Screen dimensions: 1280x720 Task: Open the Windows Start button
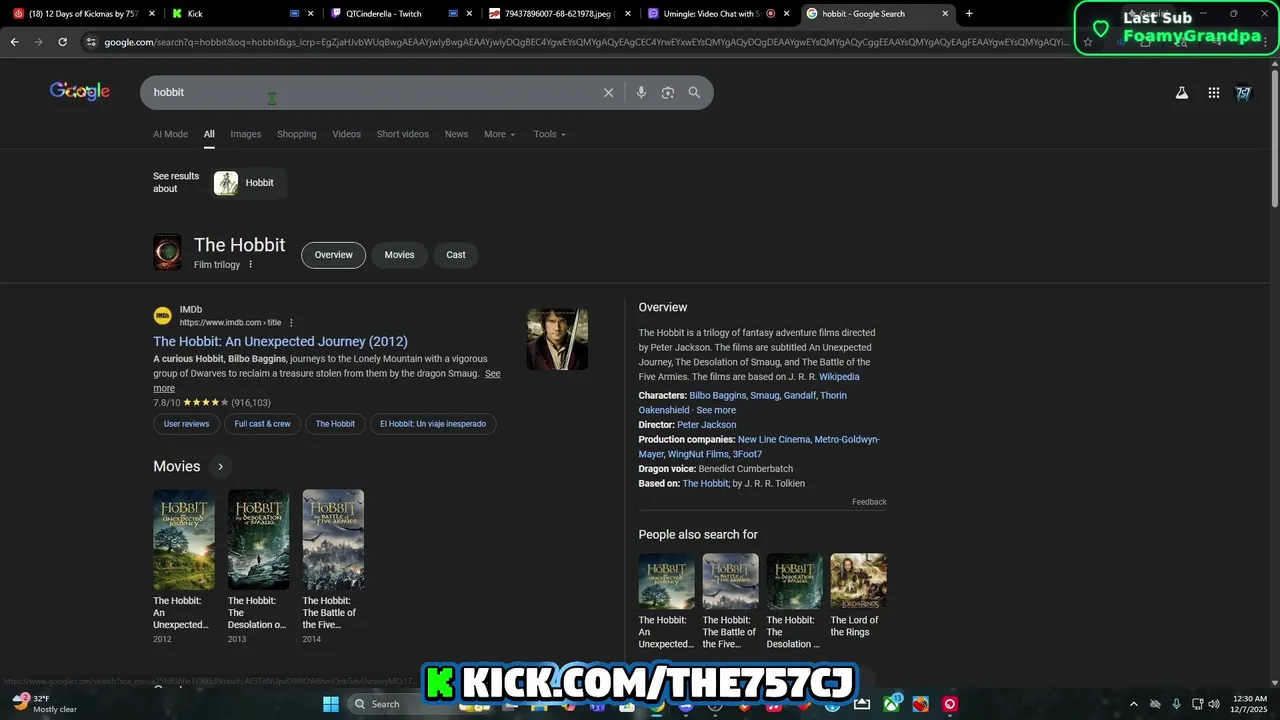[331, 704]
